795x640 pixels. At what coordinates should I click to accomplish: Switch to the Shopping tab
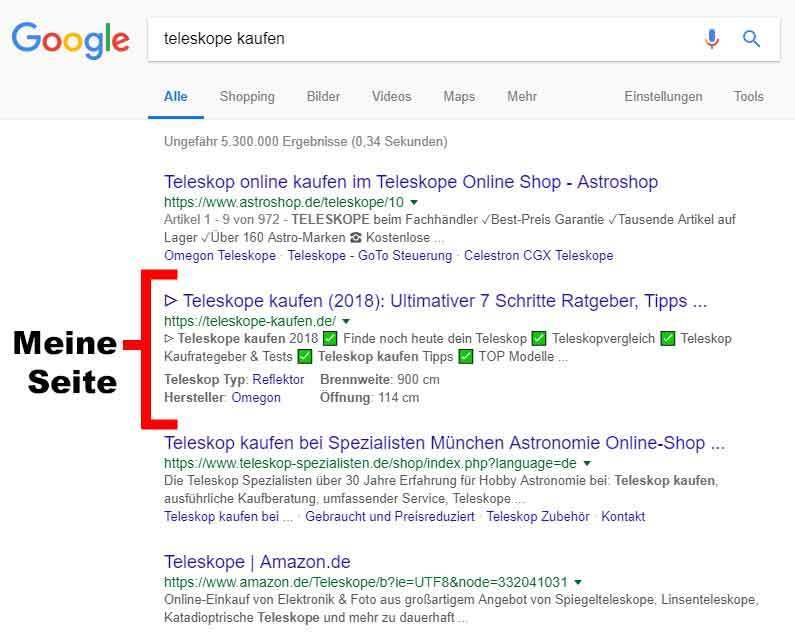tap(247, 96)
